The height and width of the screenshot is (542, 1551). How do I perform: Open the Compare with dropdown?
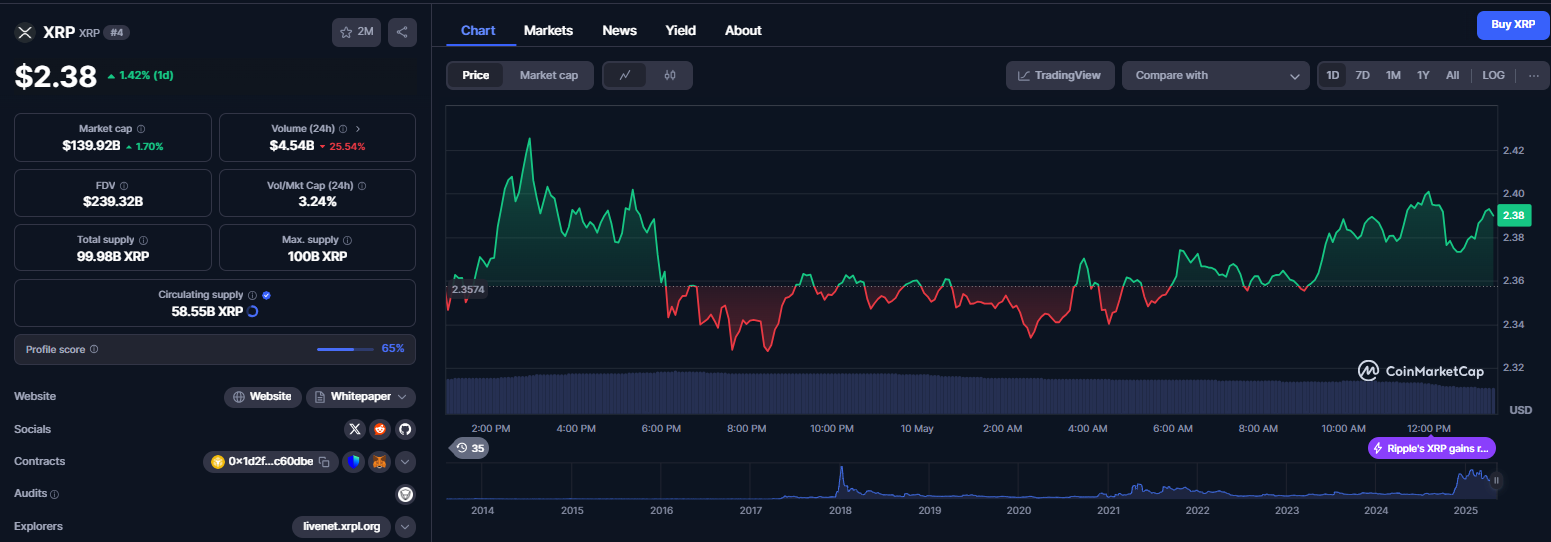pos(1215,75)
